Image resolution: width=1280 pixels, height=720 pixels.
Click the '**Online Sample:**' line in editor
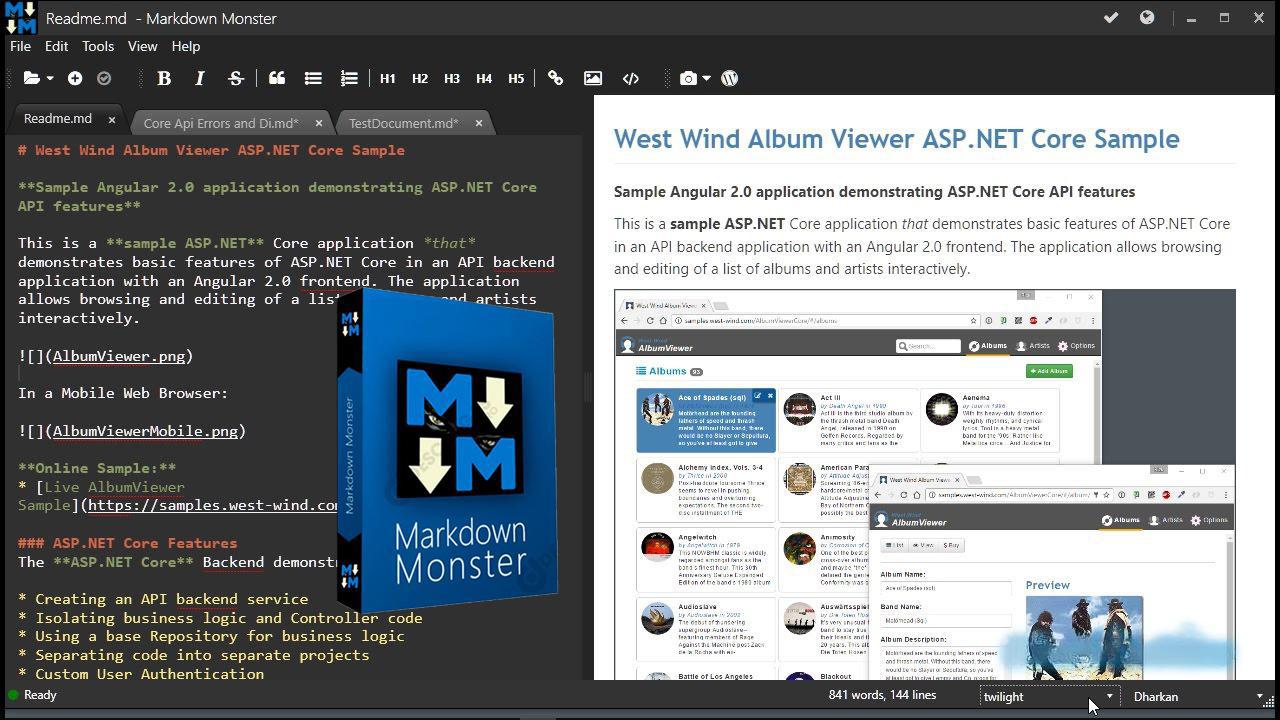point(97,468)
